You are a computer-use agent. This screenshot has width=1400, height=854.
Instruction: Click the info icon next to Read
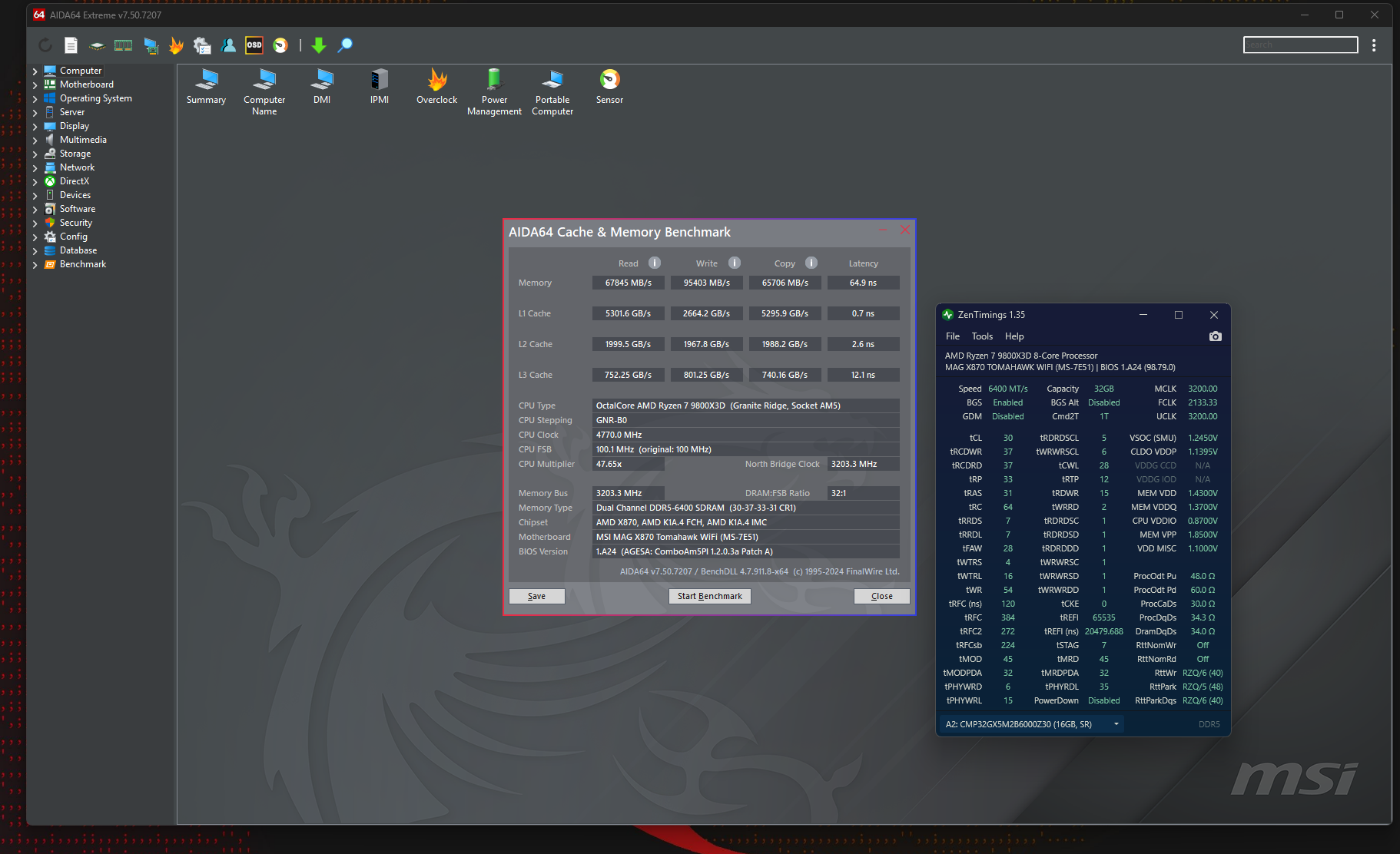[x=655, y=263]
